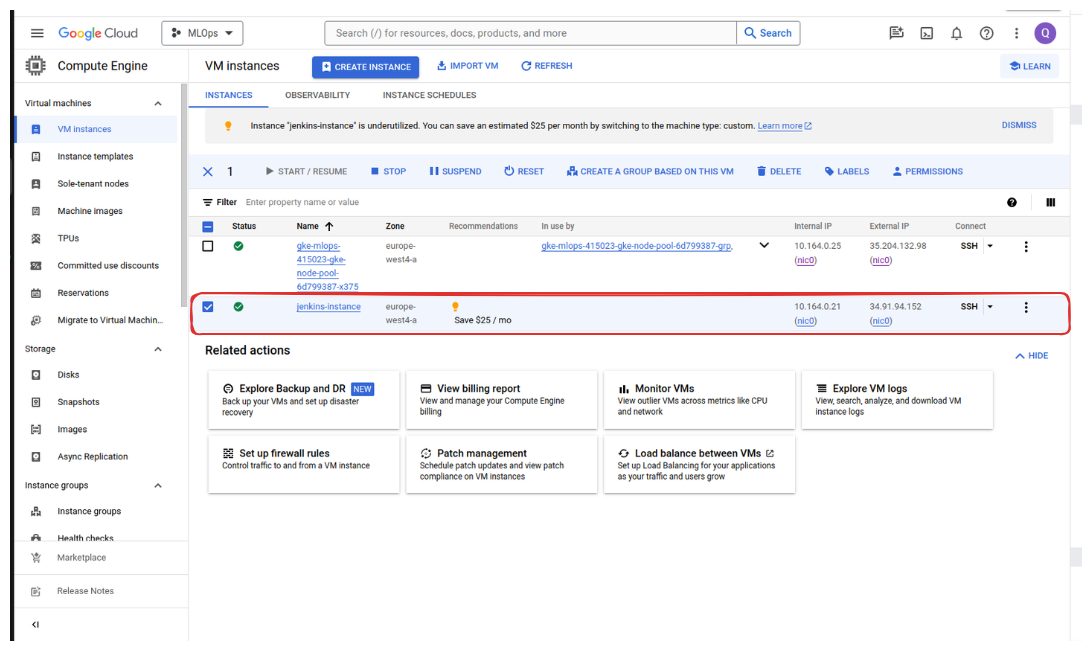Open TPUs in the sidebar
Image resolution: width=1091 pixels, height=651 pixels.
(68, 239)
